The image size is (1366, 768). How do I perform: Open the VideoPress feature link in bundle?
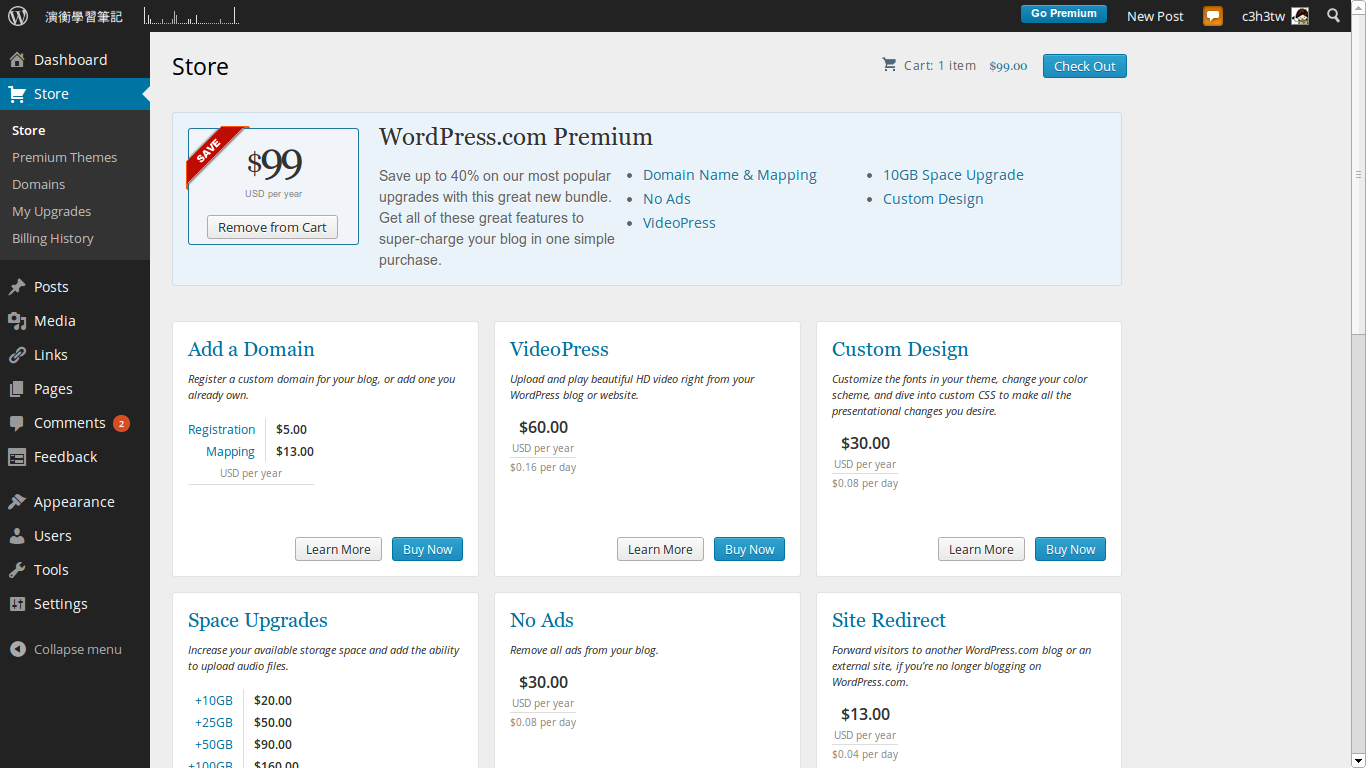click(x=679, y=223)
